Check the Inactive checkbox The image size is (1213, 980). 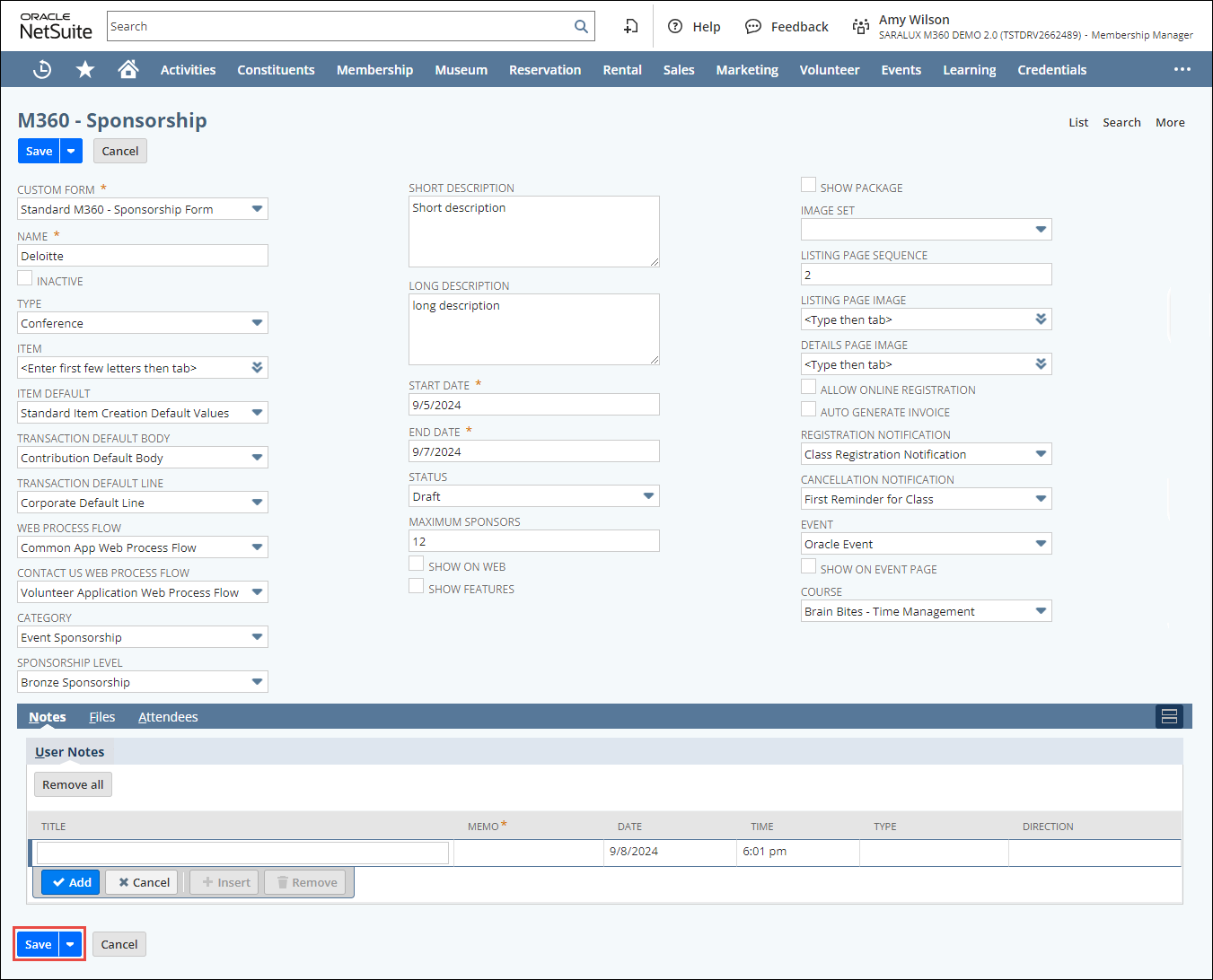(x=25, y=278)
